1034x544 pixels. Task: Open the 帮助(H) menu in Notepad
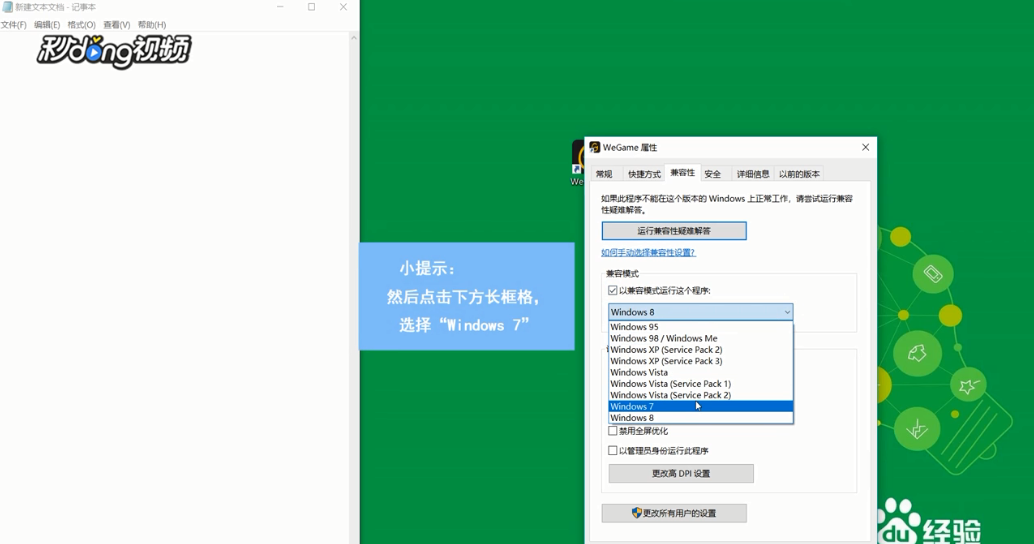[152, 25]
